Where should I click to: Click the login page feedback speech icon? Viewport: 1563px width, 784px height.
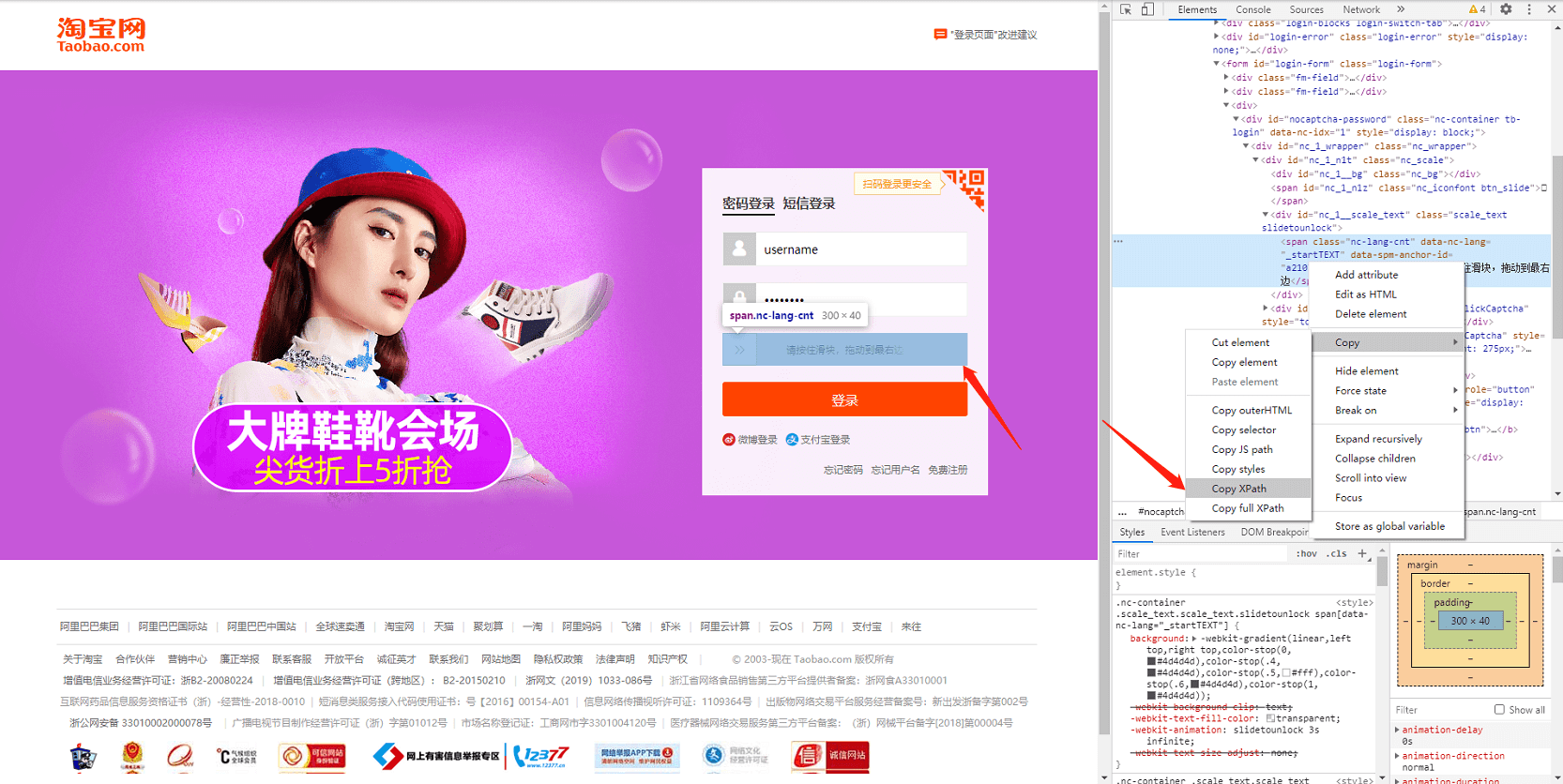[940, 35]
